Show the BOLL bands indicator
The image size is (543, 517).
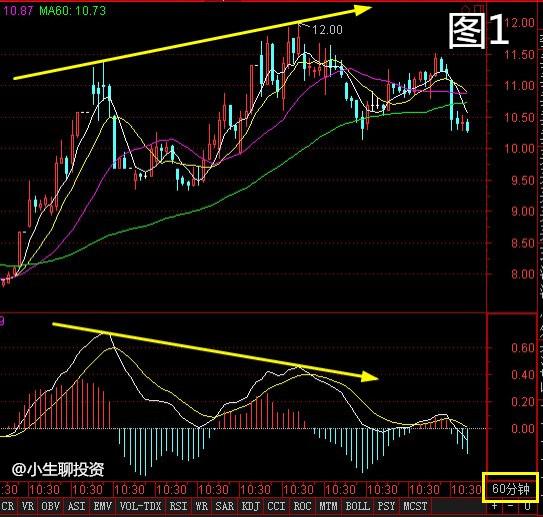click(358, 506)
